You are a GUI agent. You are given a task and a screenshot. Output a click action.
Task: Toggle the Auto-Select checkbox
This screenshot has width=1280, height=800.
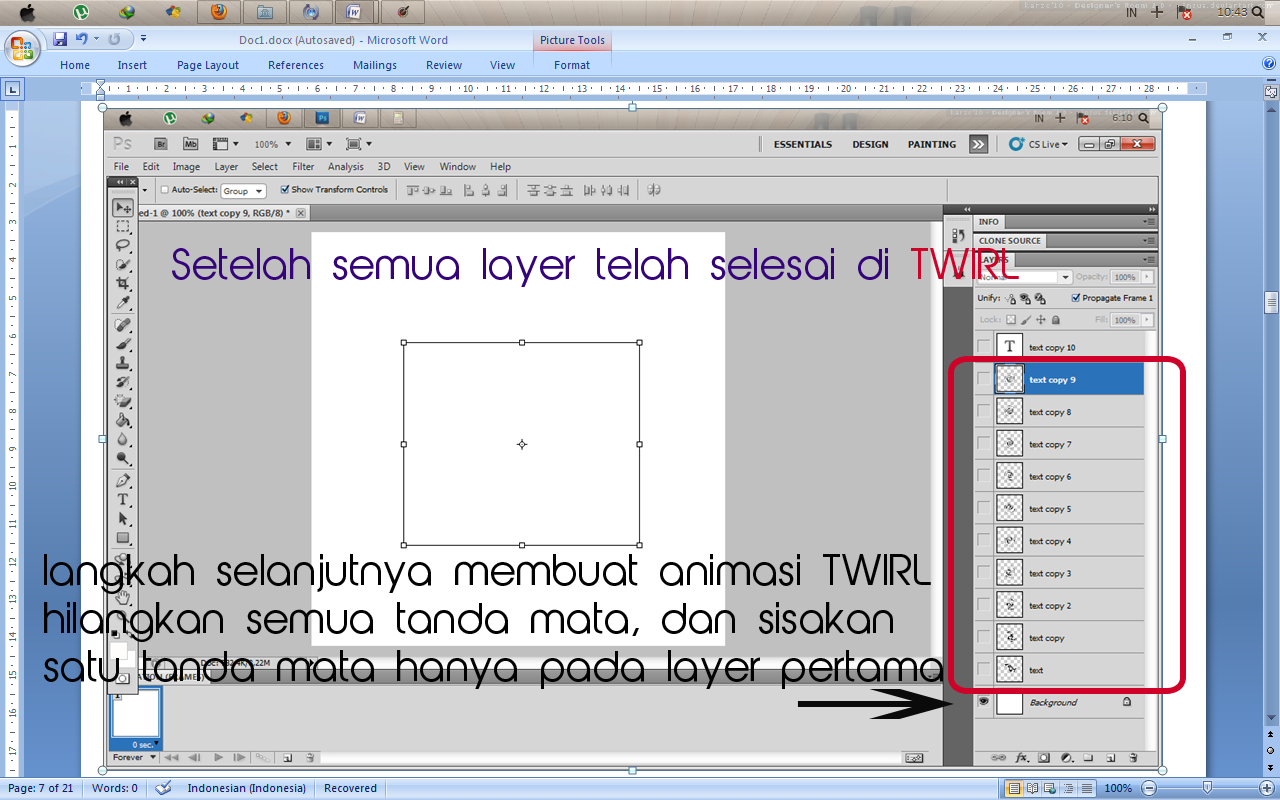point(163,189)
